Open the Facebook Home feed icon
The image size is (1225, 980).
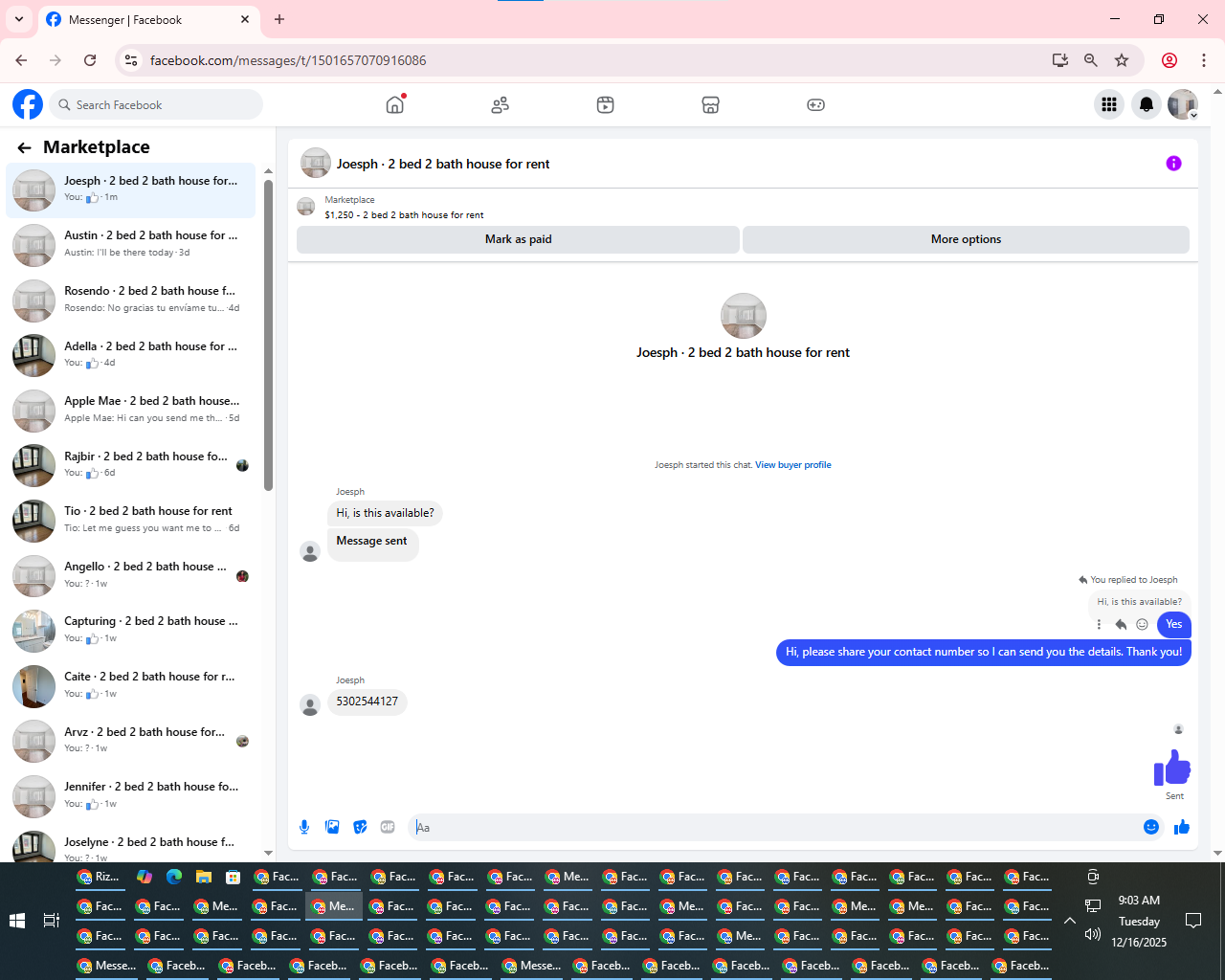click(x=395, y=104)
